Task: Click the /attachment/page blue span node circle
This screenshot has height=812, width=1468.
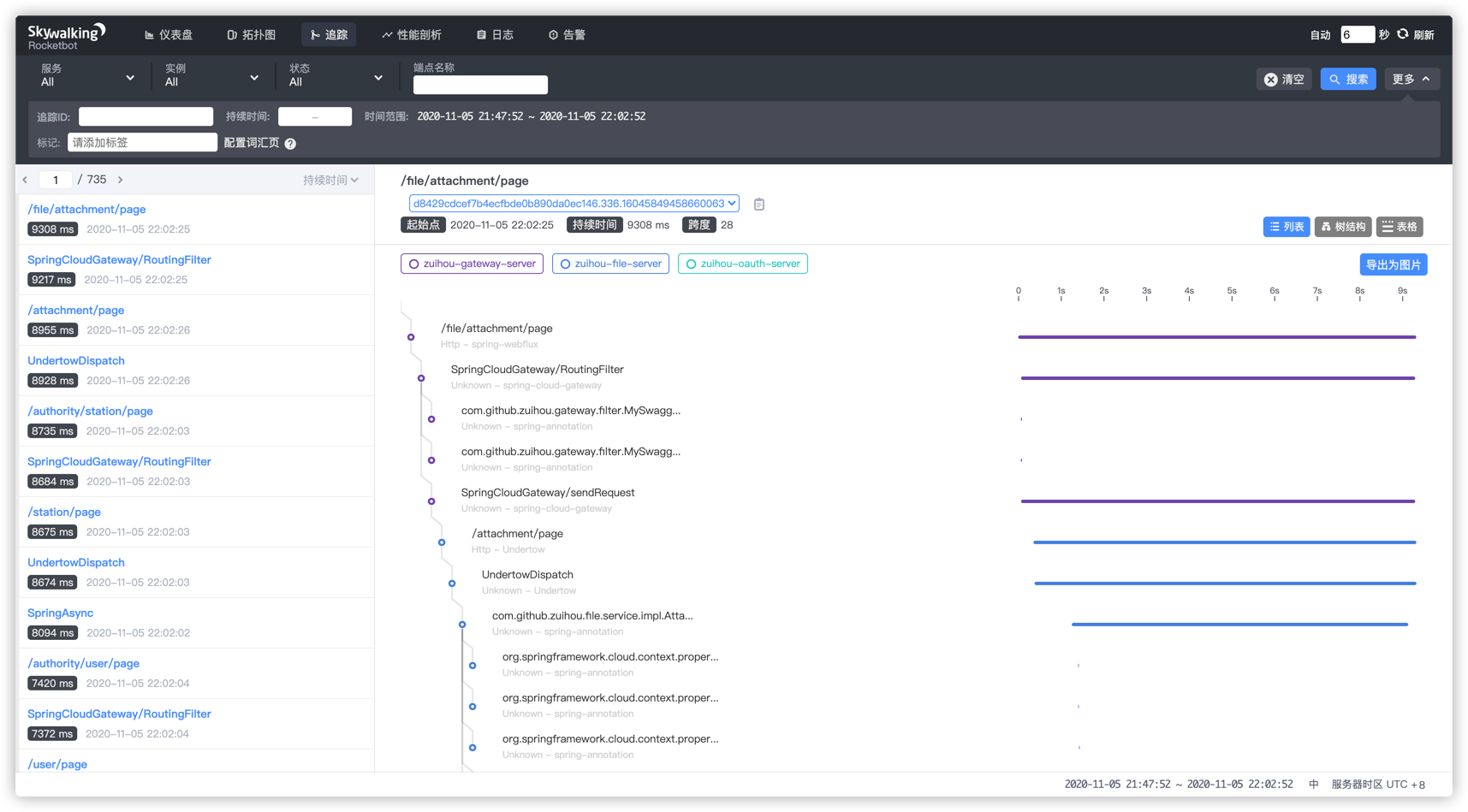Action: 442,542
